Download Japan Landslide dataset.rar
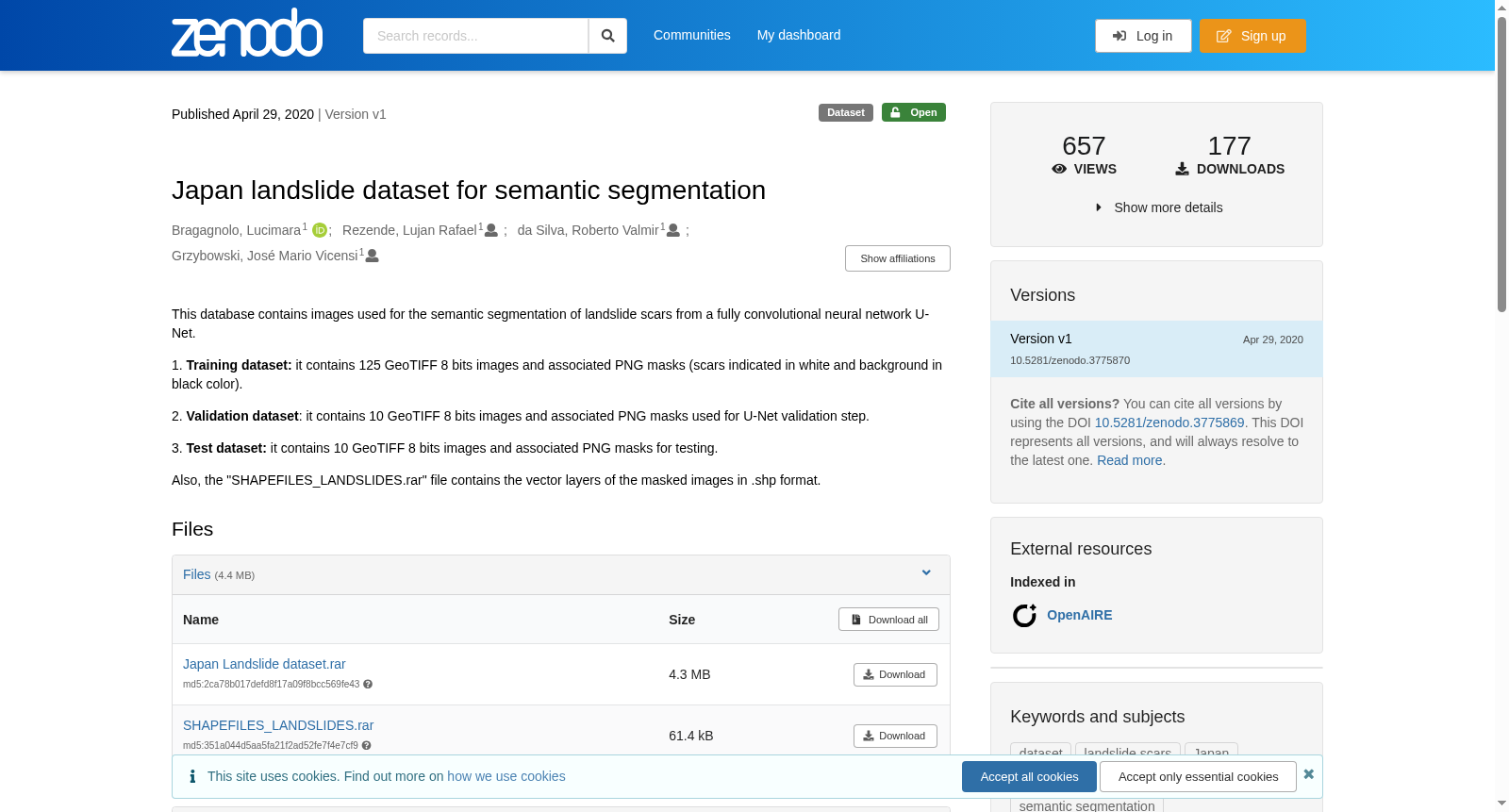Screen dimensions: 1509x812 point(895,675)
